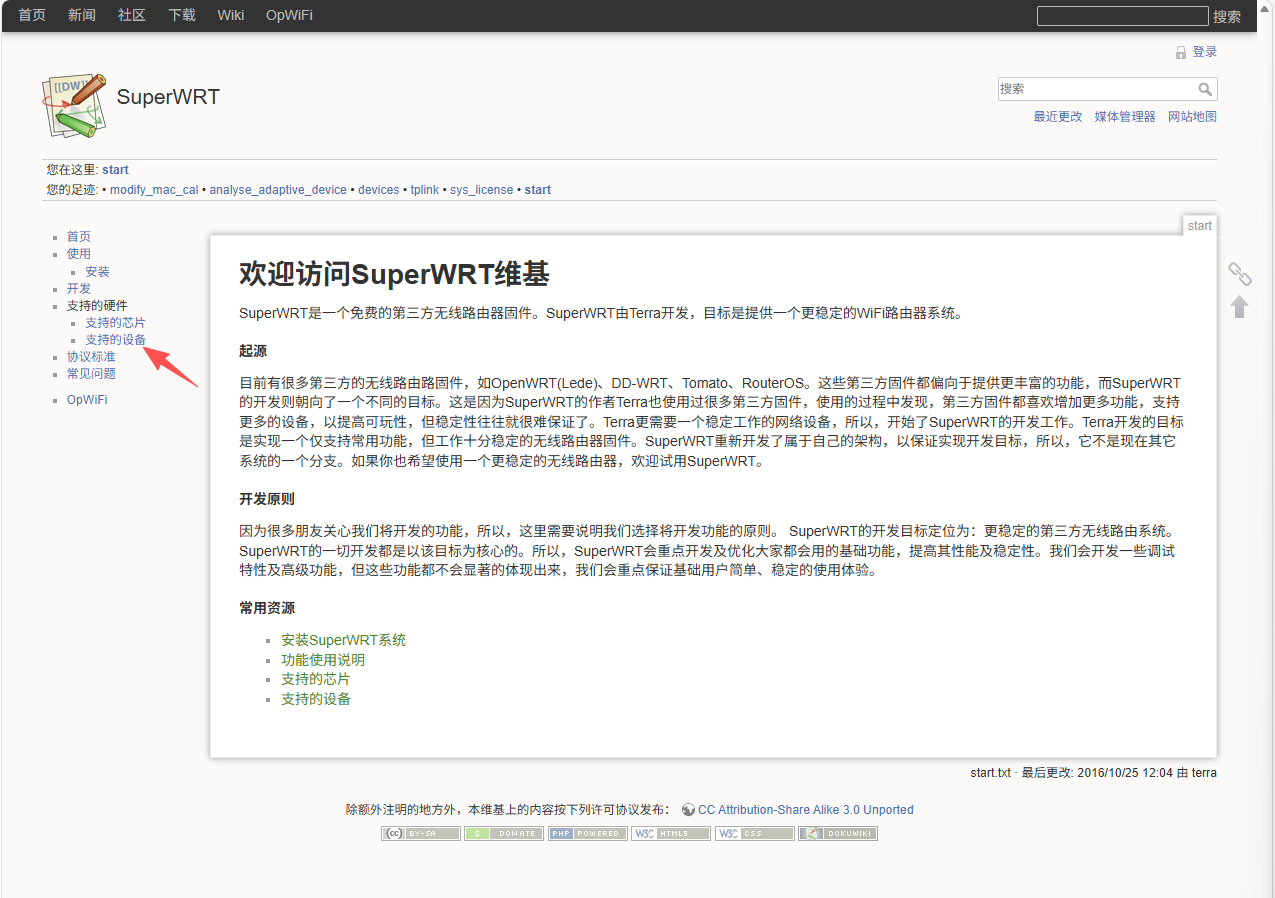Click the back-to-top arrow icon
This screenshot has height=898, width=1275.
click(x=1240, y=306)
